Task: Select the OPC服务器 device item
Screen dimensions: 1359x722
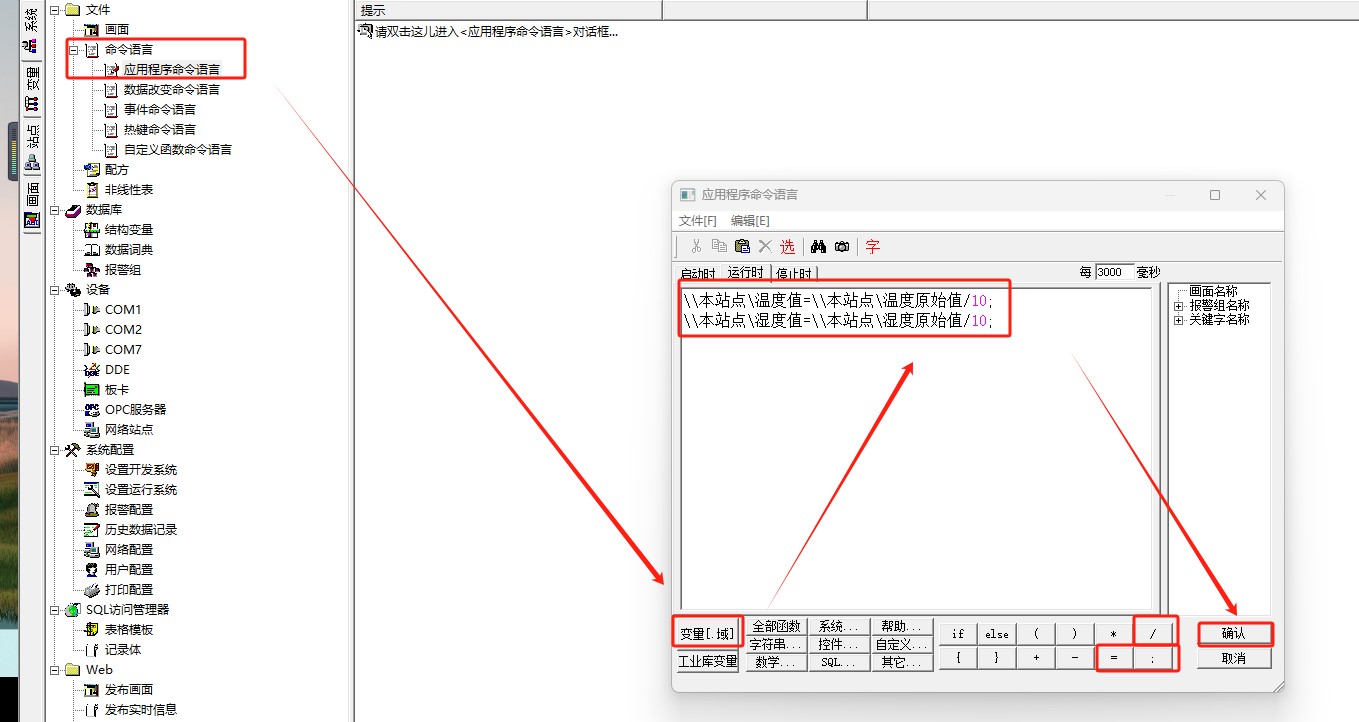Action: pyautogui.click(x=135, y=409)
